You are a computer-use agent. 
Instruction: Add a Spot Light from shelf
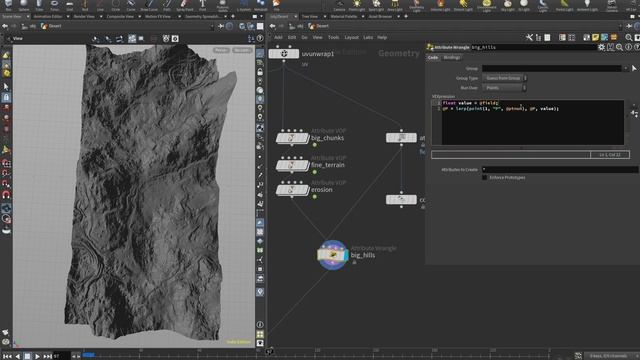click(376, 5)
